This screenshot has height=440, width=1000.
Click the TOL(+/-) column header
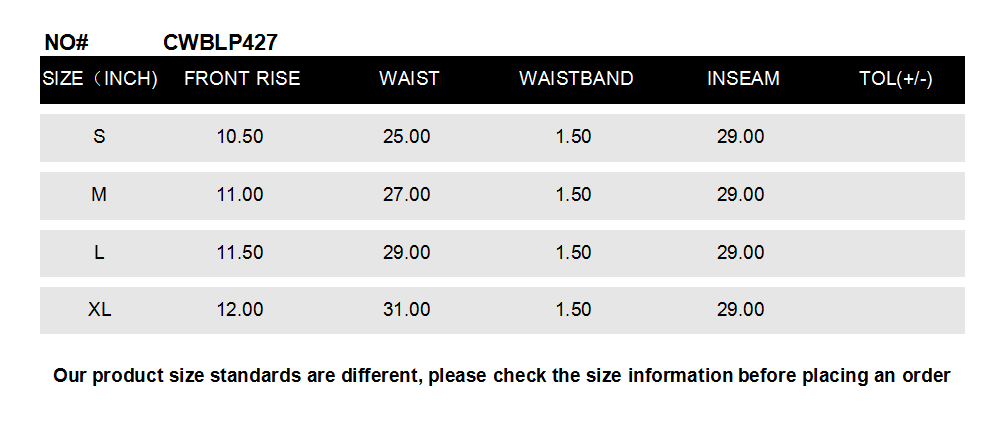(x=896, y=79)
